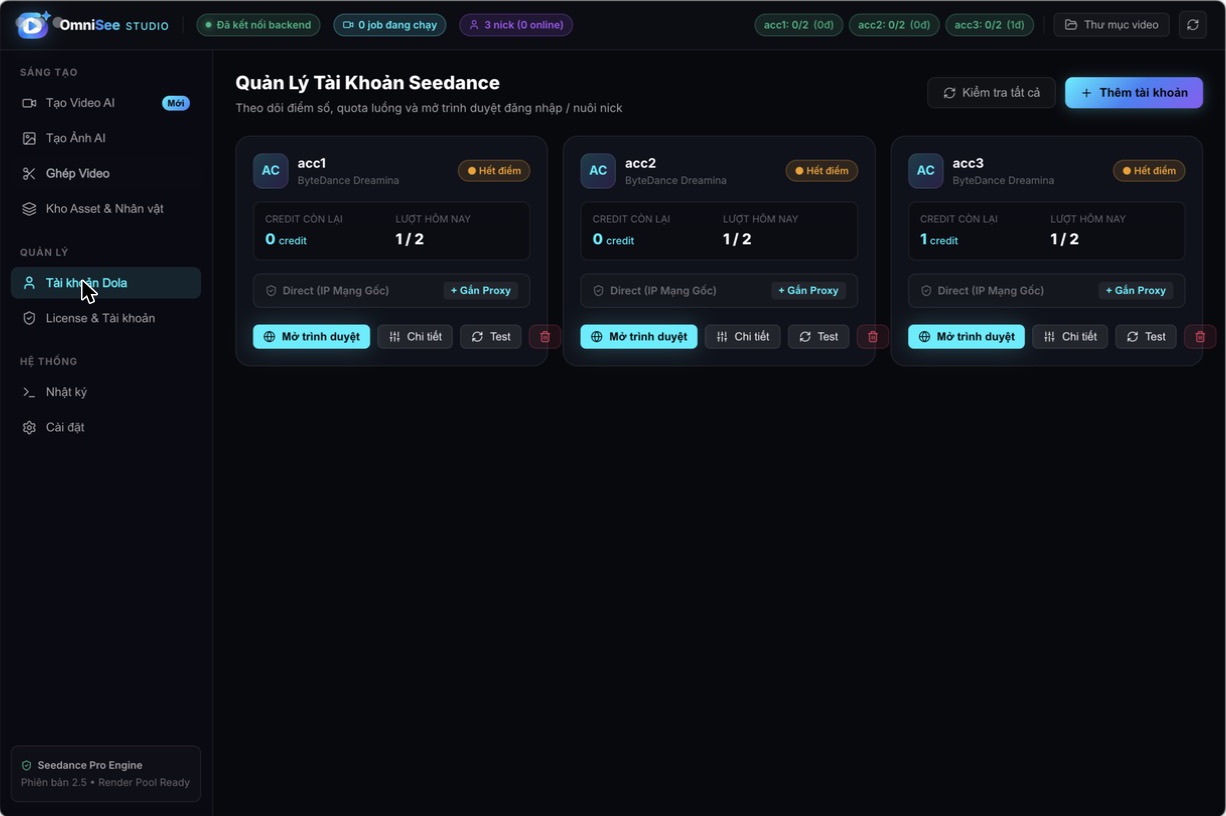The width and height of the screenshot is (1226, 816).
Task: Open Tạo Video AI in sidebar
Action: pos(106,103)
